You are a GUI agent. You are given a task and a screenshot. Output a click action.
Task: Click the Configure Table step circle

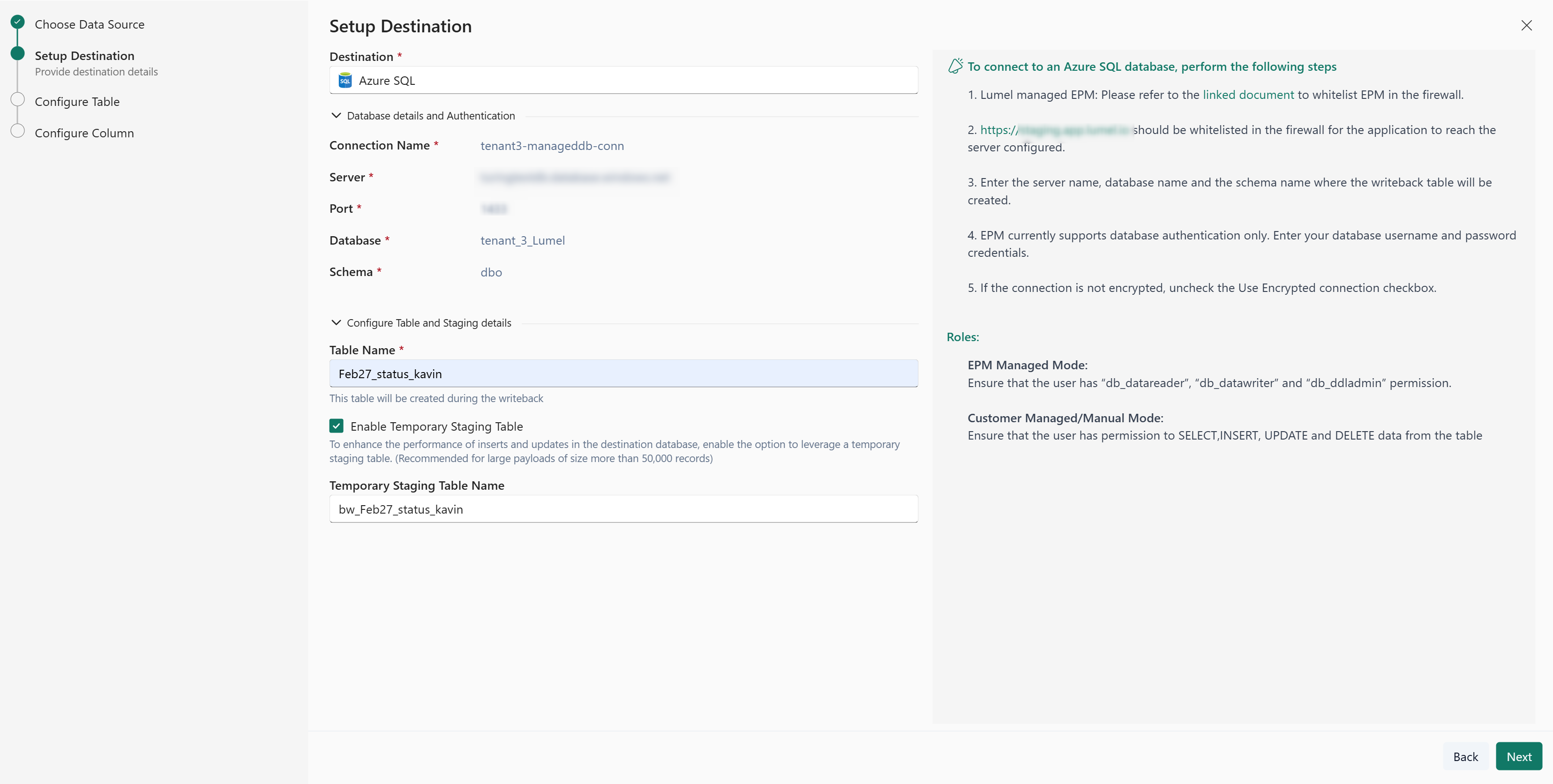(x=17, y=100)
